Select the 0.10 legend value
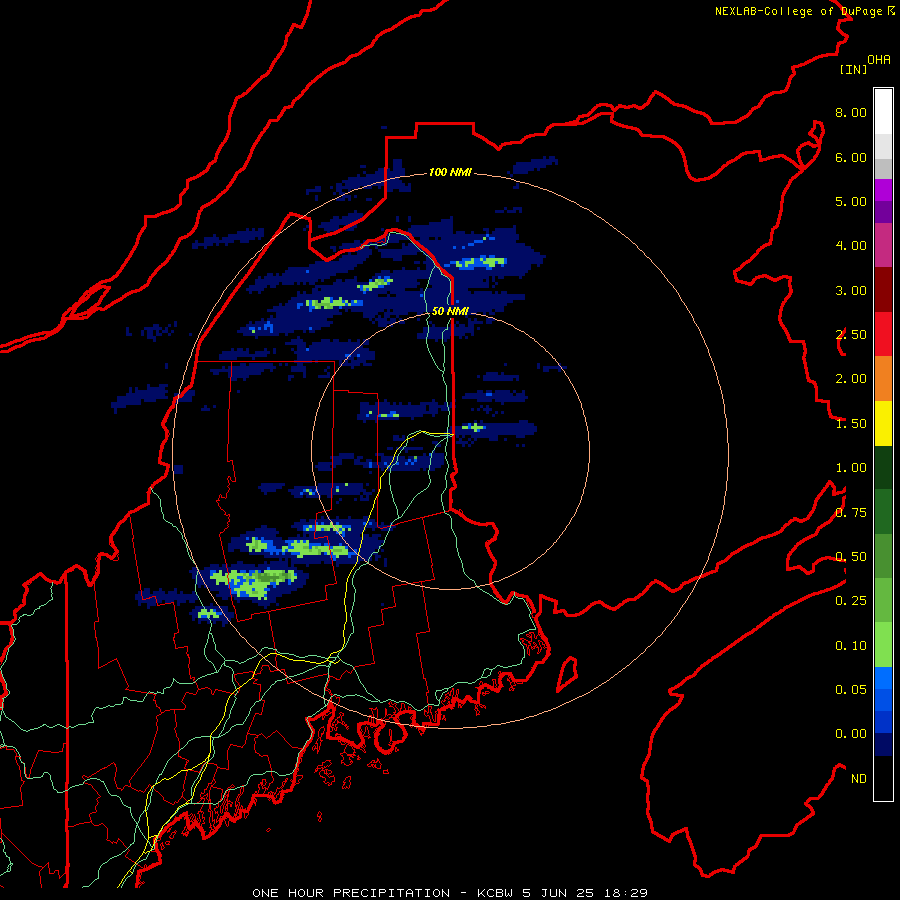This screenshot has height=900, width=900. pos(851,646)
